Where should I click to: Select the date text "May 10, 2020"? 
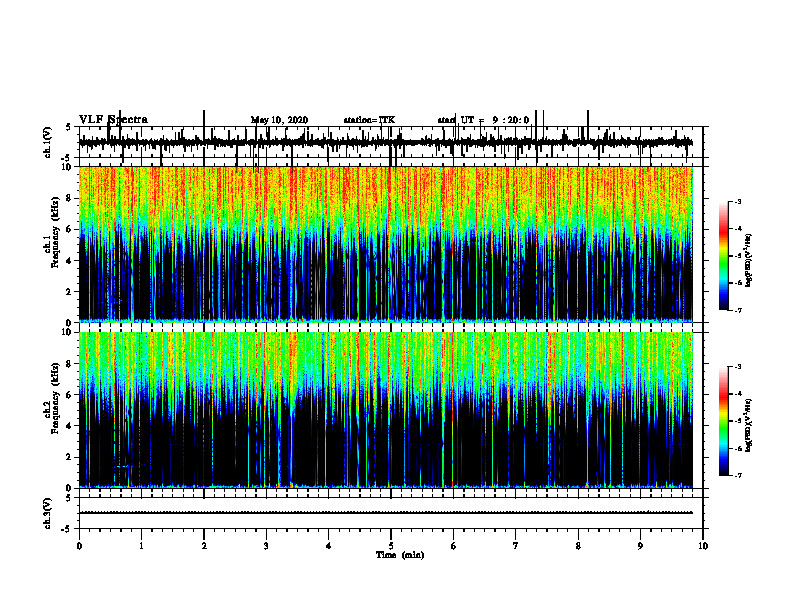coord(279,120)
